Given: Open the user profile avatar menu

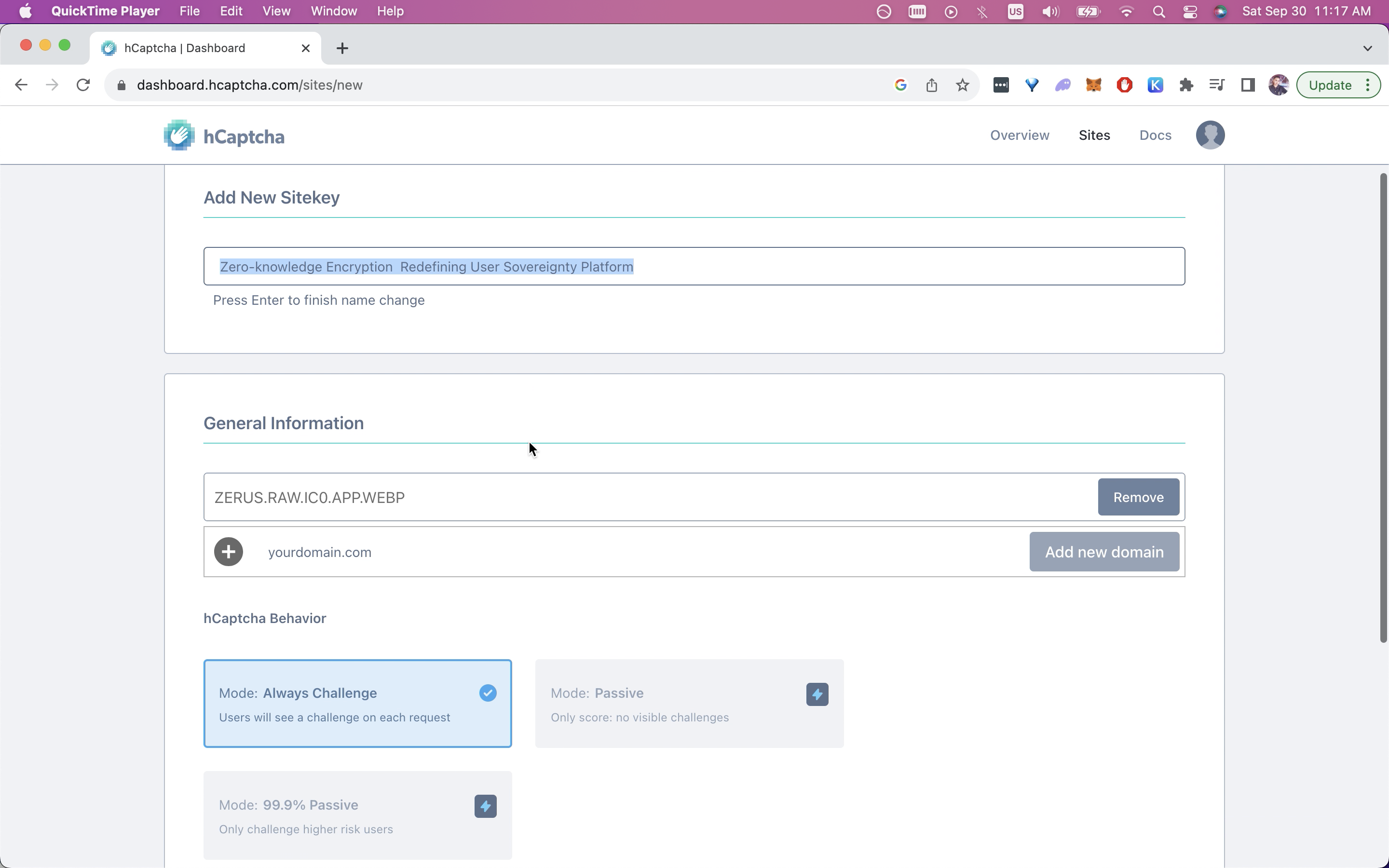Looking at the screenshot, I should [1210, 136].
